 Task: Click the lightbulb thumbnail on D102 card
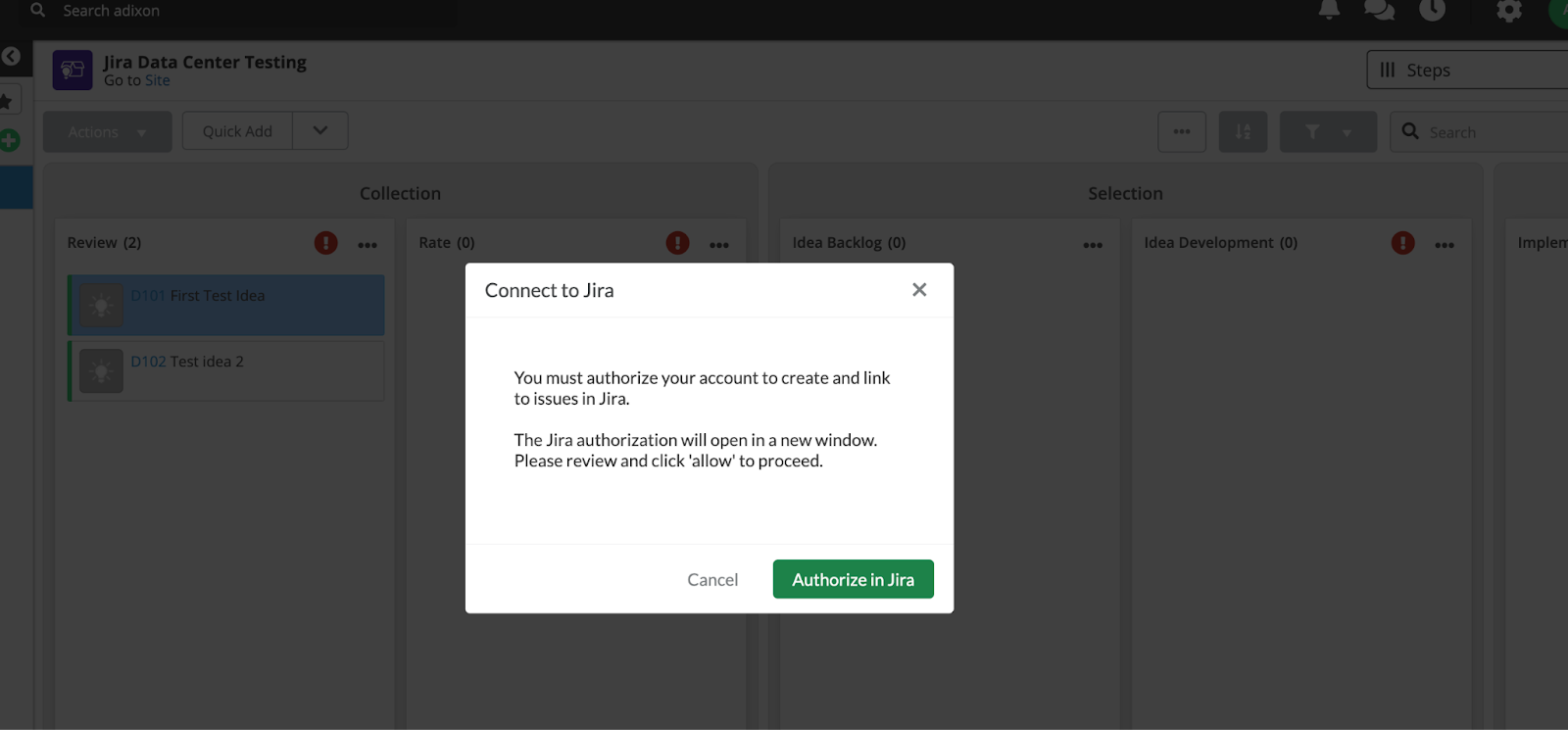(101, 371)
